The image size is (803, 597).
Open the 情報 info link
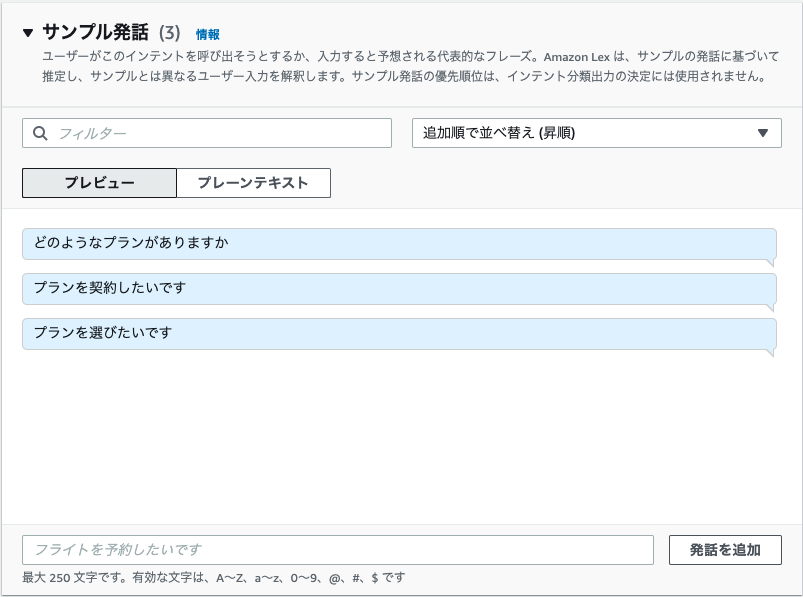point(208,34)
